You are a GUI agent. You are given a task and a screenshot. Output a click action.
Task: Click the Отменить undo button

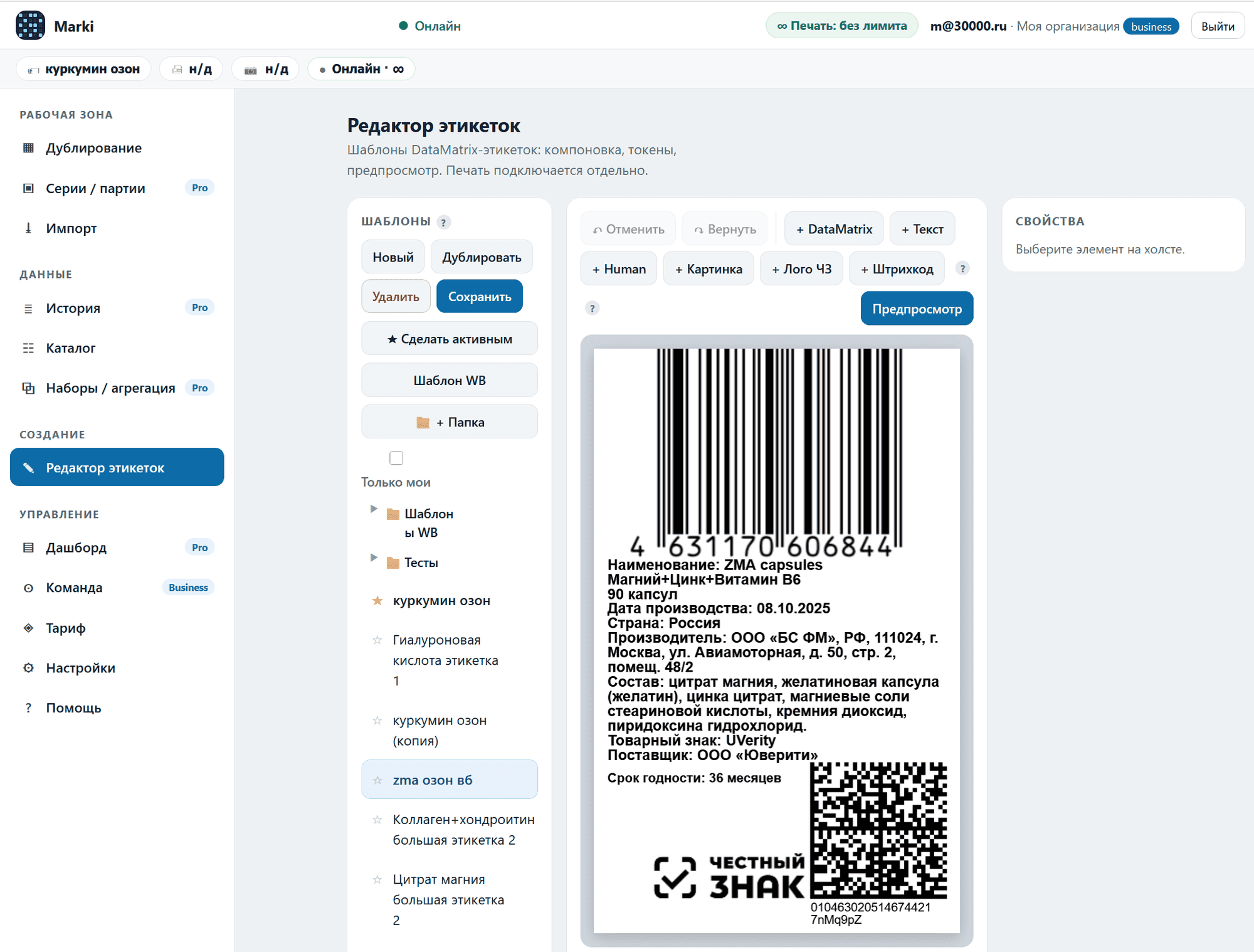[628, 229]
